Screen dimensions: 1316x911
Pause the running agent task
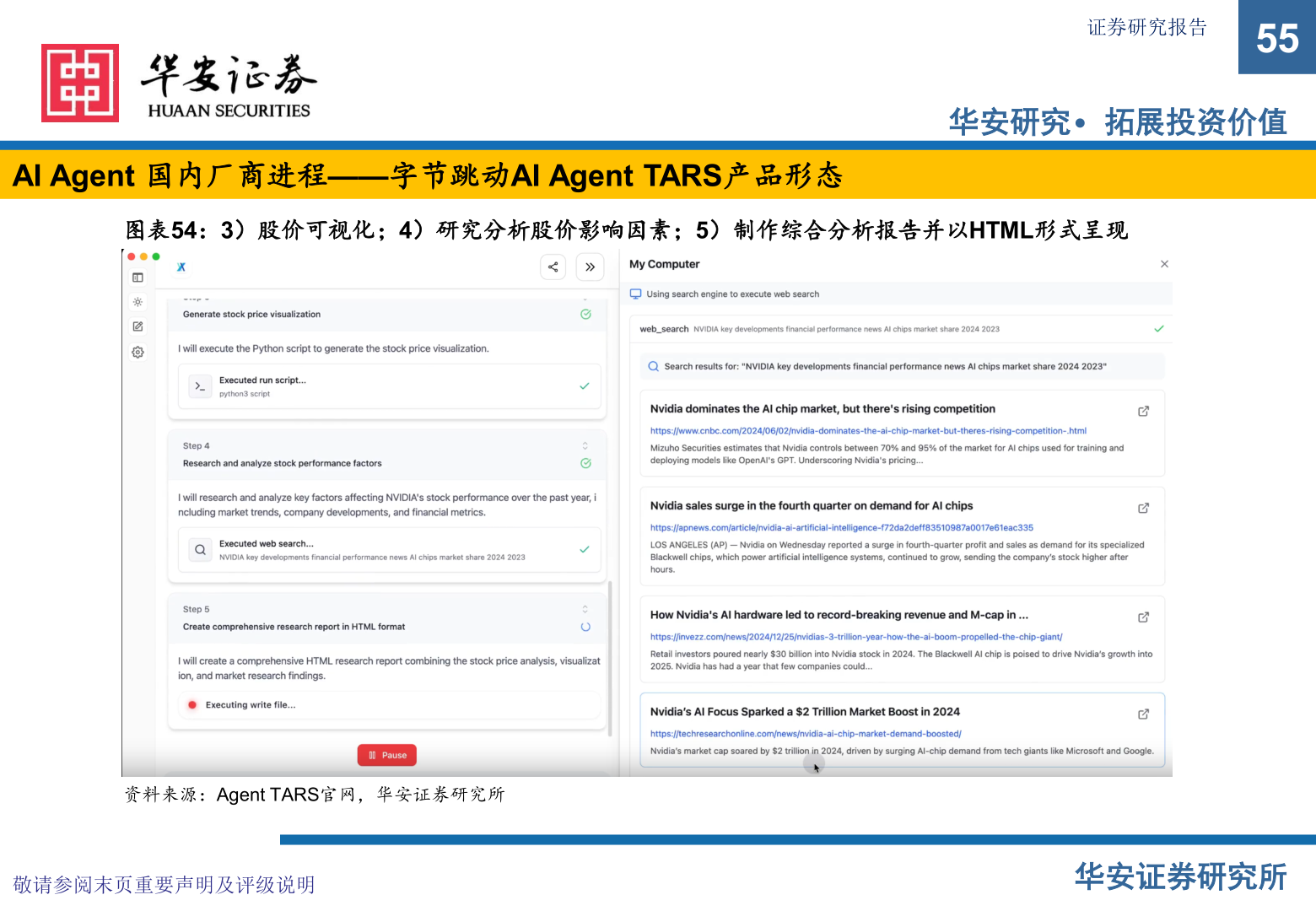click(387, 755)
